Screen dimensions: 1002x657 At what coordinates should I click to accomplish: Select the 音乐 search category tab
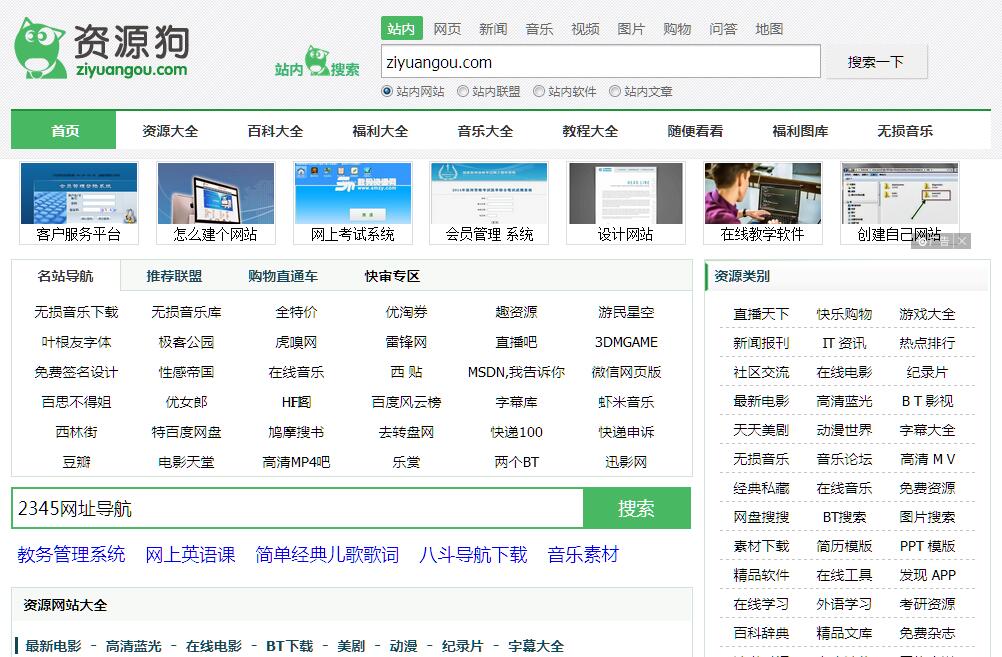[539, 29]
